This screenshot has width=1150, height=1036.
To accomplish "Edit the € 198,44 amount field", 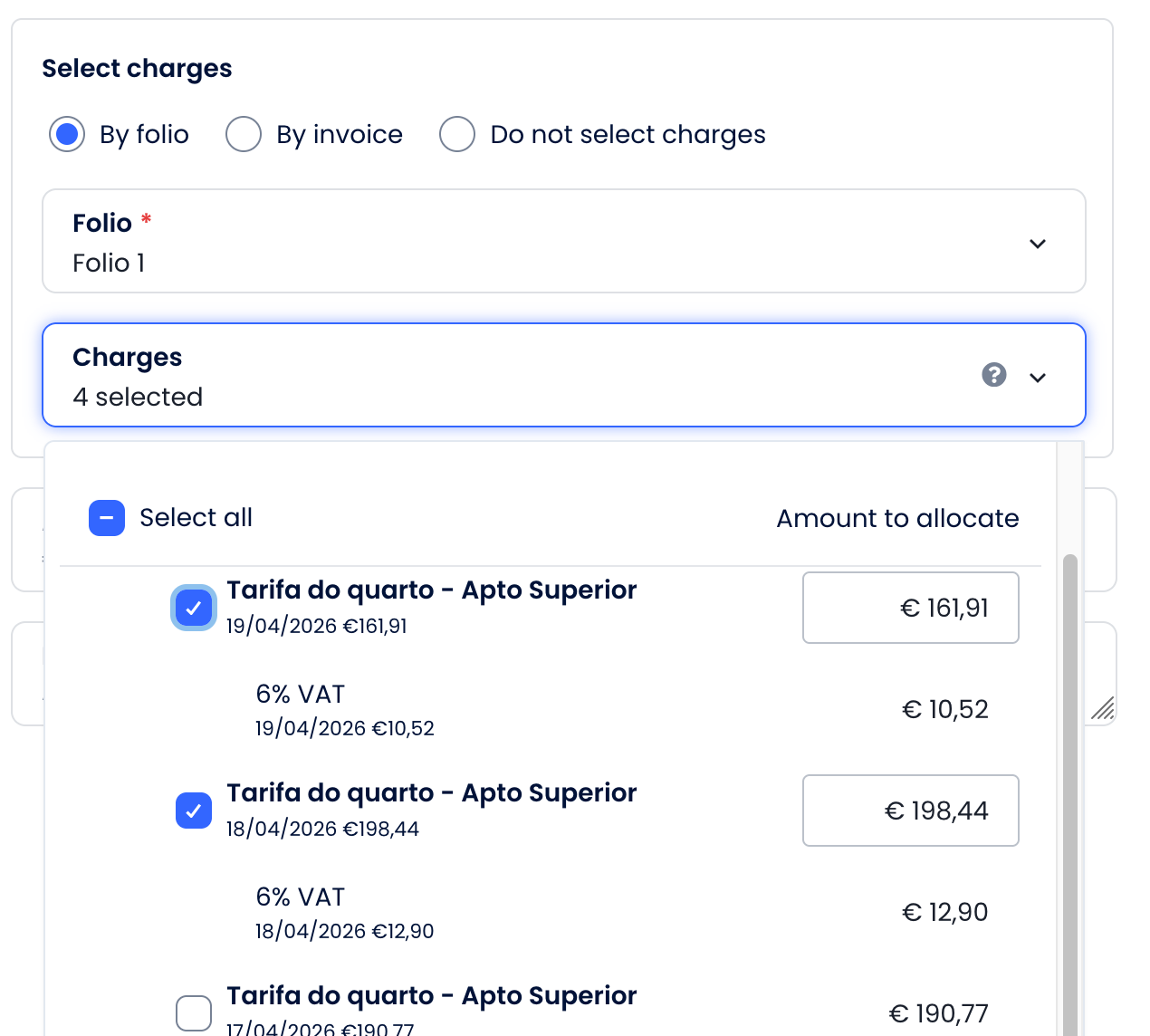I will click(910, 811).
